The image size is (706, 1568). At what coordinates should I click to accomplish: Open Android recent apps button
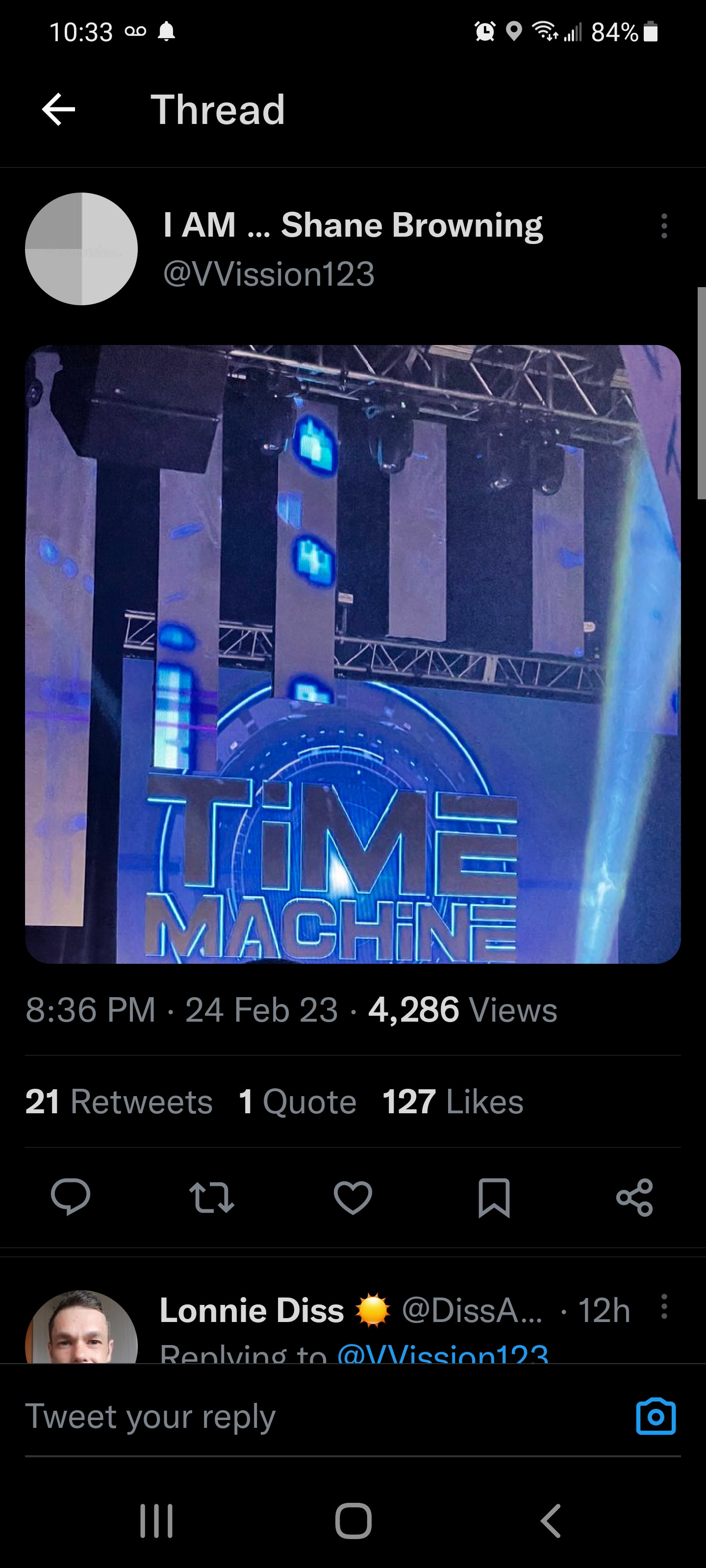[x=156, y=1520]
